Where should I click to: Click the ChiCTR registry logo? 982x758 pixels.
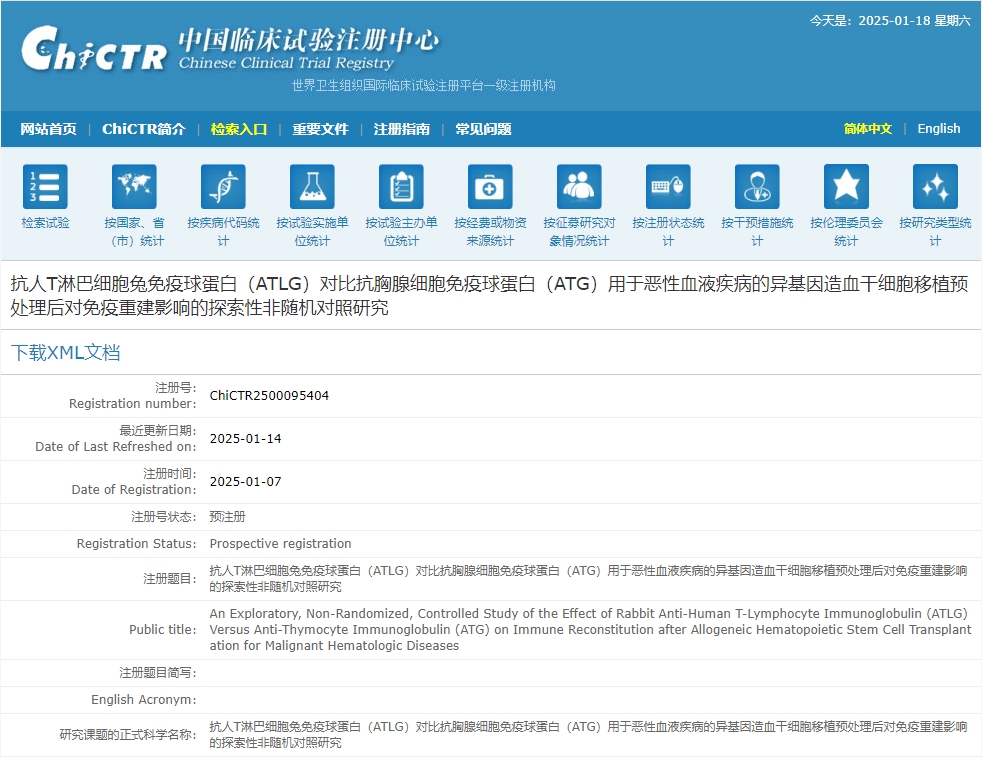coord(95,50)
